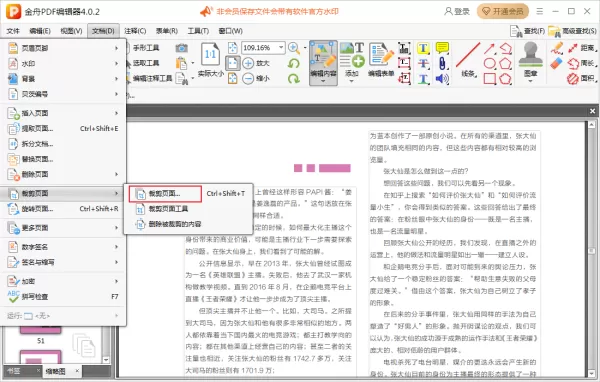The width and height of the screenshot is (600, 382).
Task: Toggle the 选取工具 selection tool
Action: click(x=146, y=63)
